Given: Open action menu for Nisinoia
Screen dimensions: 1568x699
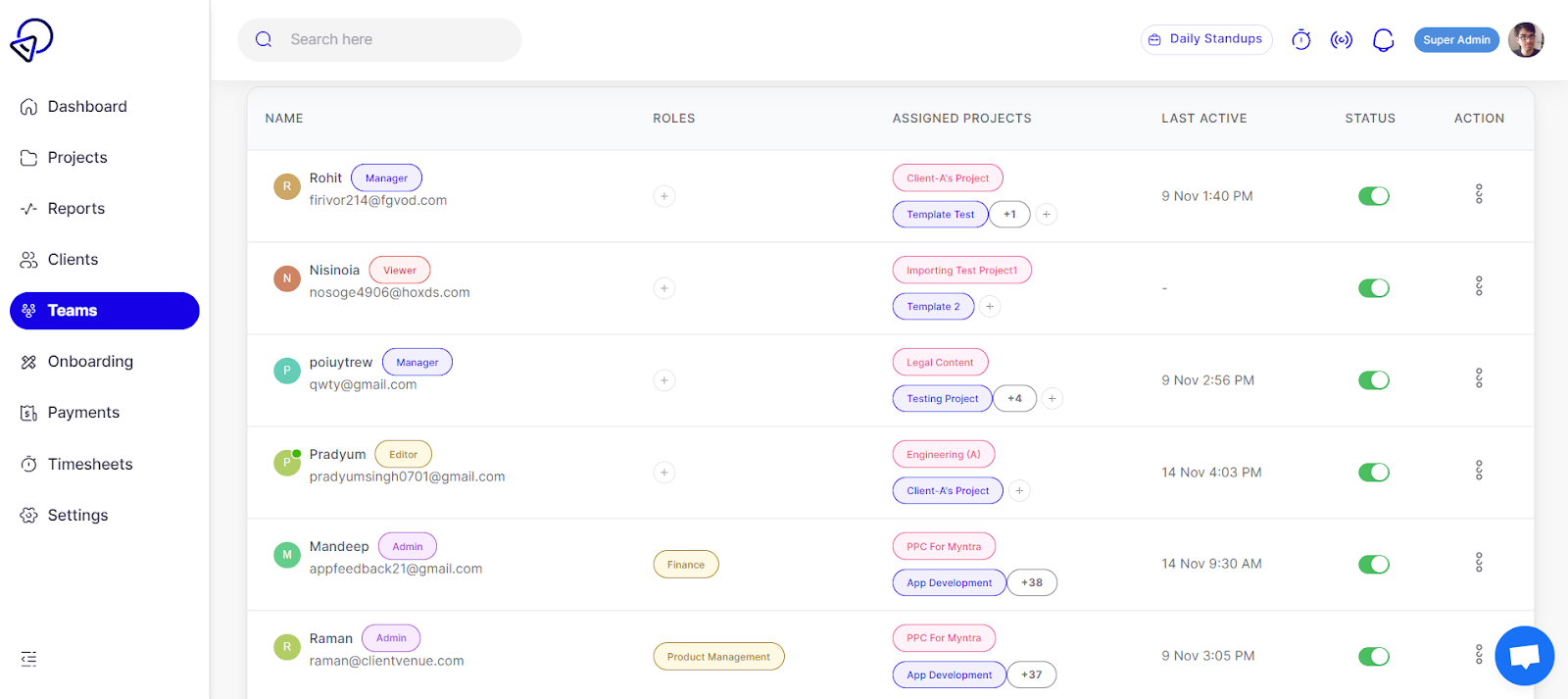Looking at the screenshot, I should (x=1479, y=286).
